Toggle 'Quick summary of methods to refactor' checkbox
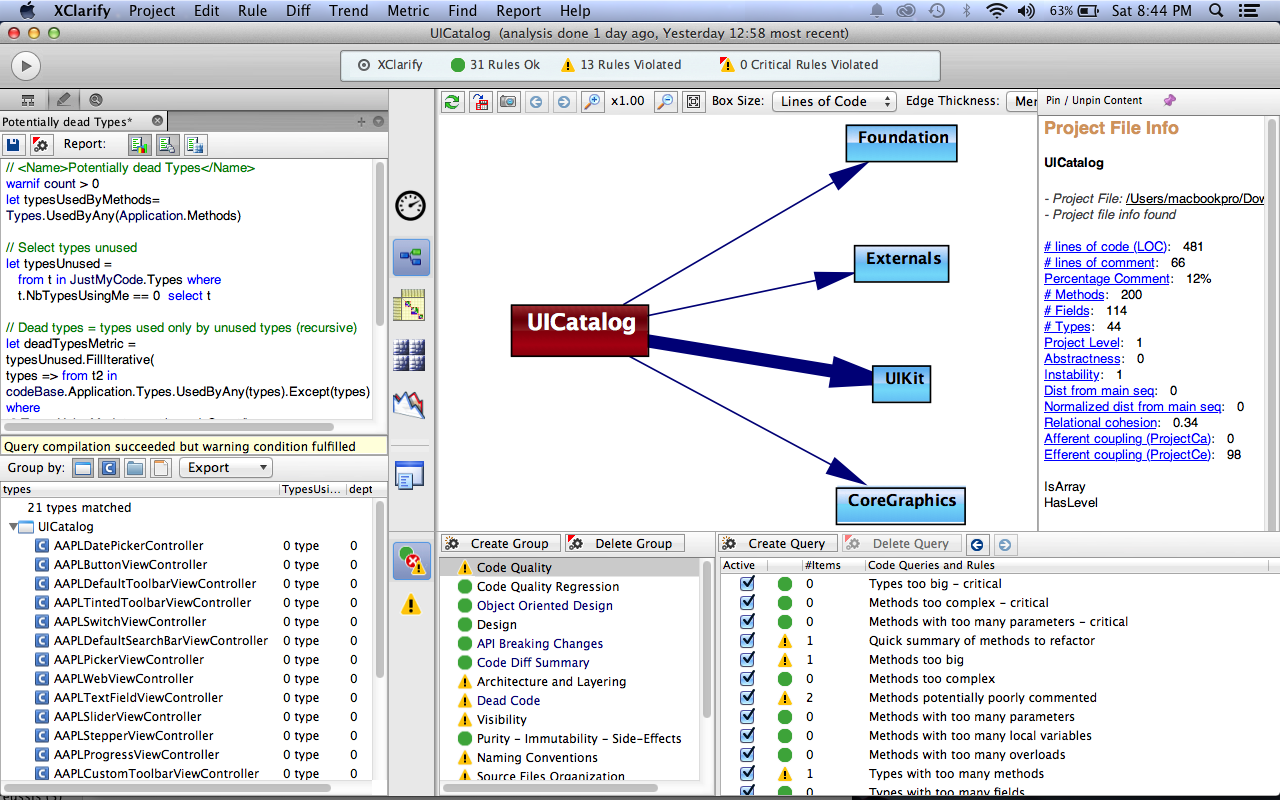Image resolution: width=1280 pixels, height=800 pixels. [x=747, y=641]
